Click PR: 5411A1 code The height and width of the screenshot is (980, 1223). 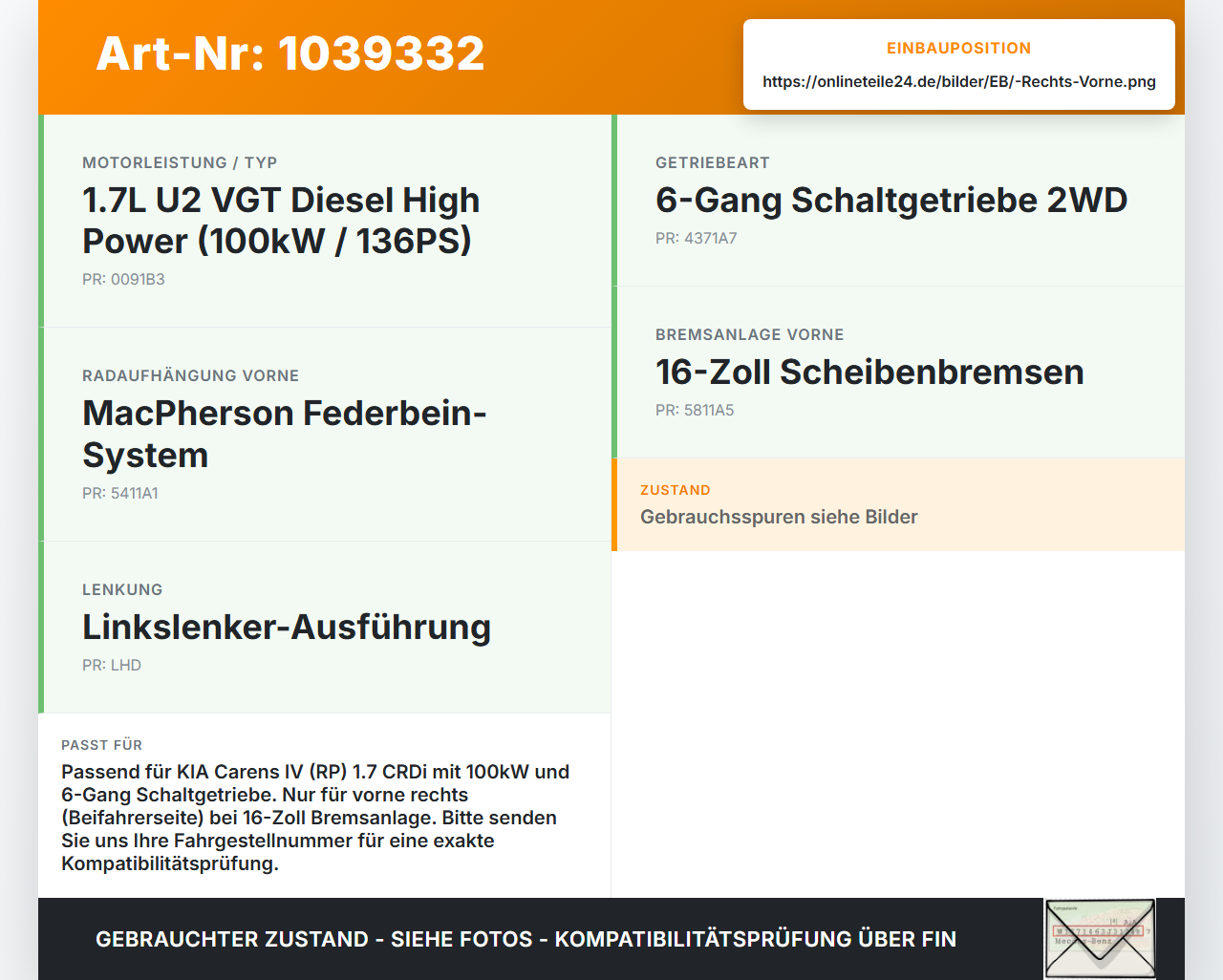120,493
